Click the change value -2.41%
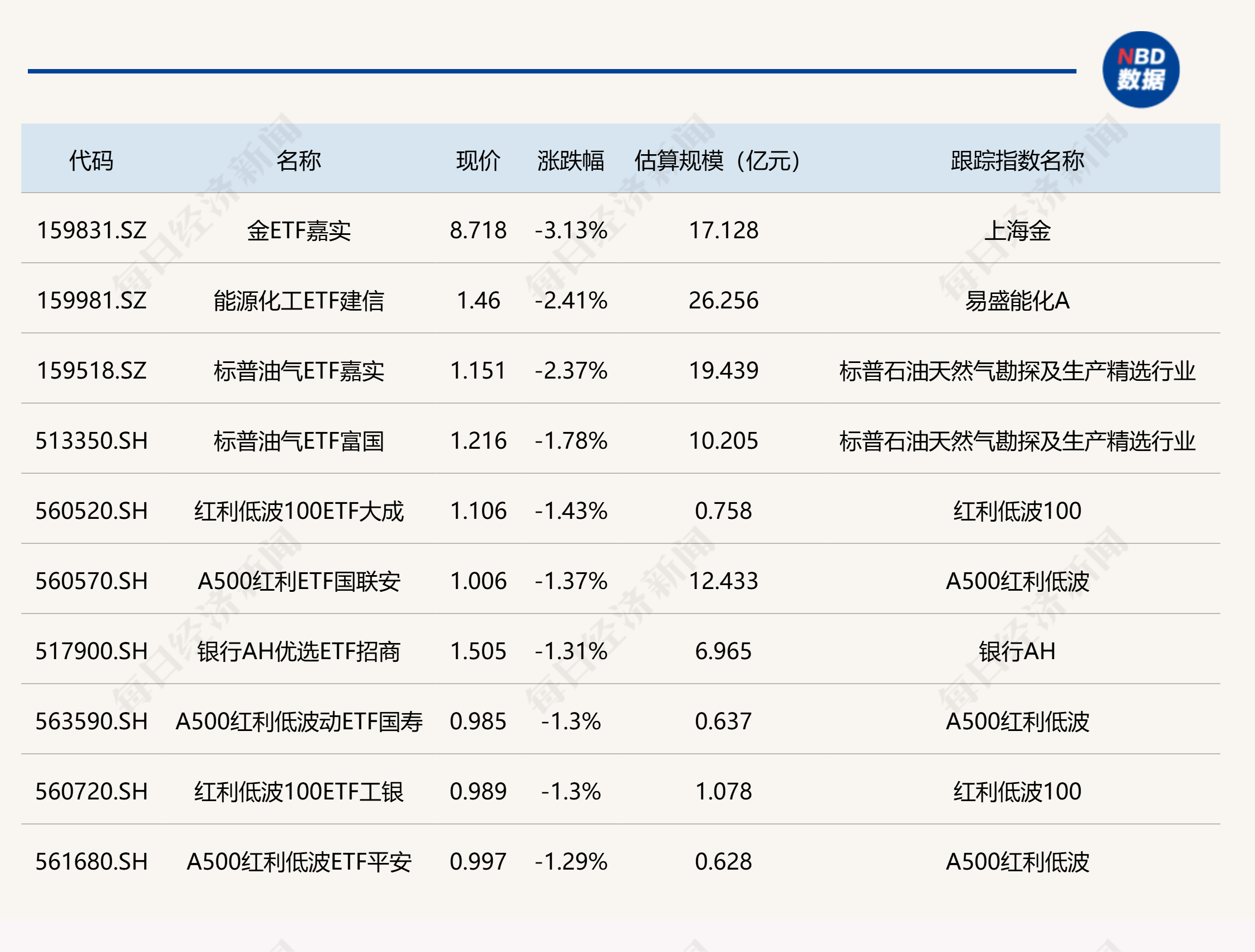The width and height of the screenshot is (1255, 952). click(571, 301)
